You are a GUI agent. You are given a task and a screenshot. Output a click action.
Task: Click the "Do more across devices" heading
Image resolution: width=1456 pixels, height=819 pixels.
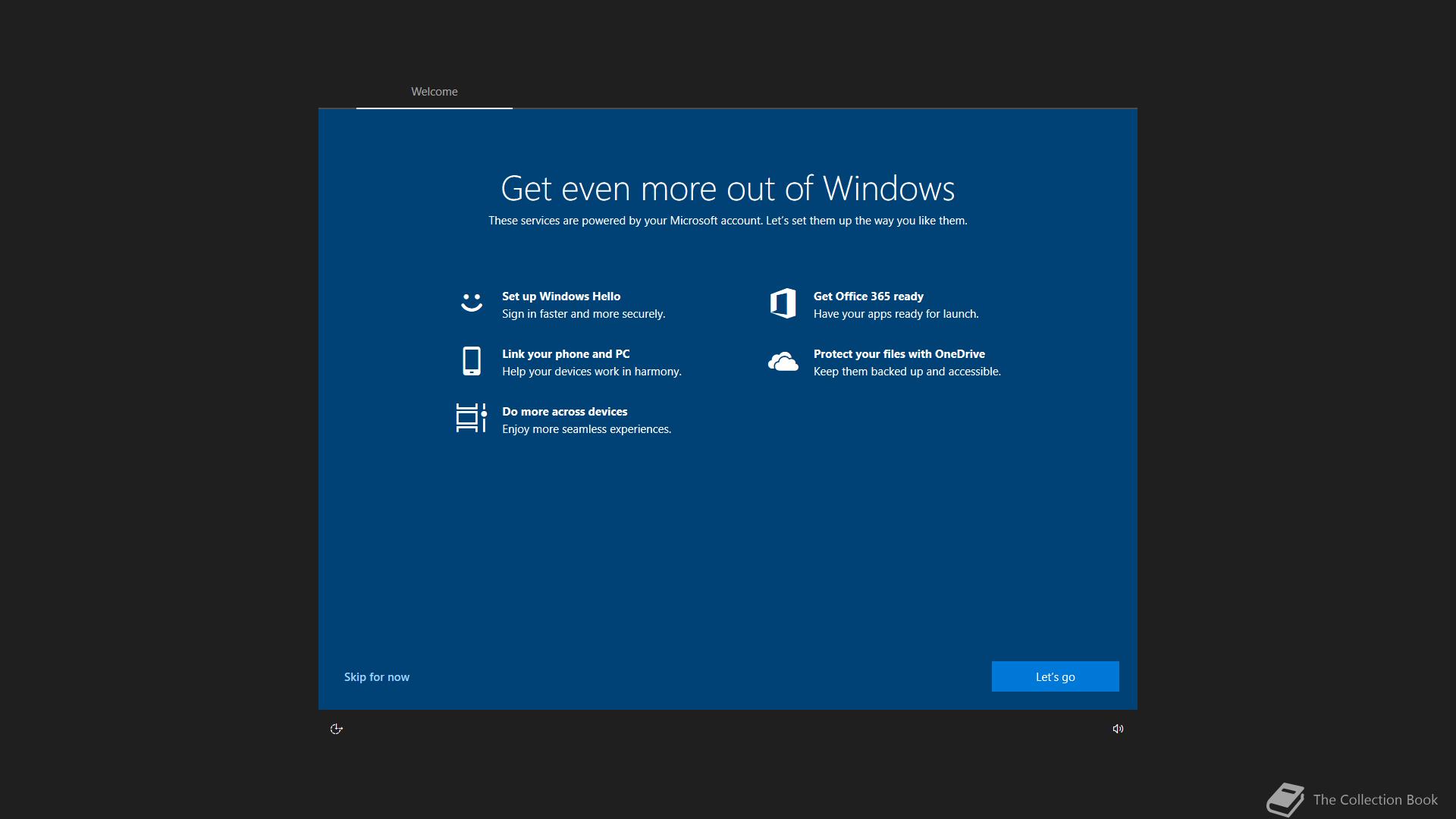click(x=564, y=412)
